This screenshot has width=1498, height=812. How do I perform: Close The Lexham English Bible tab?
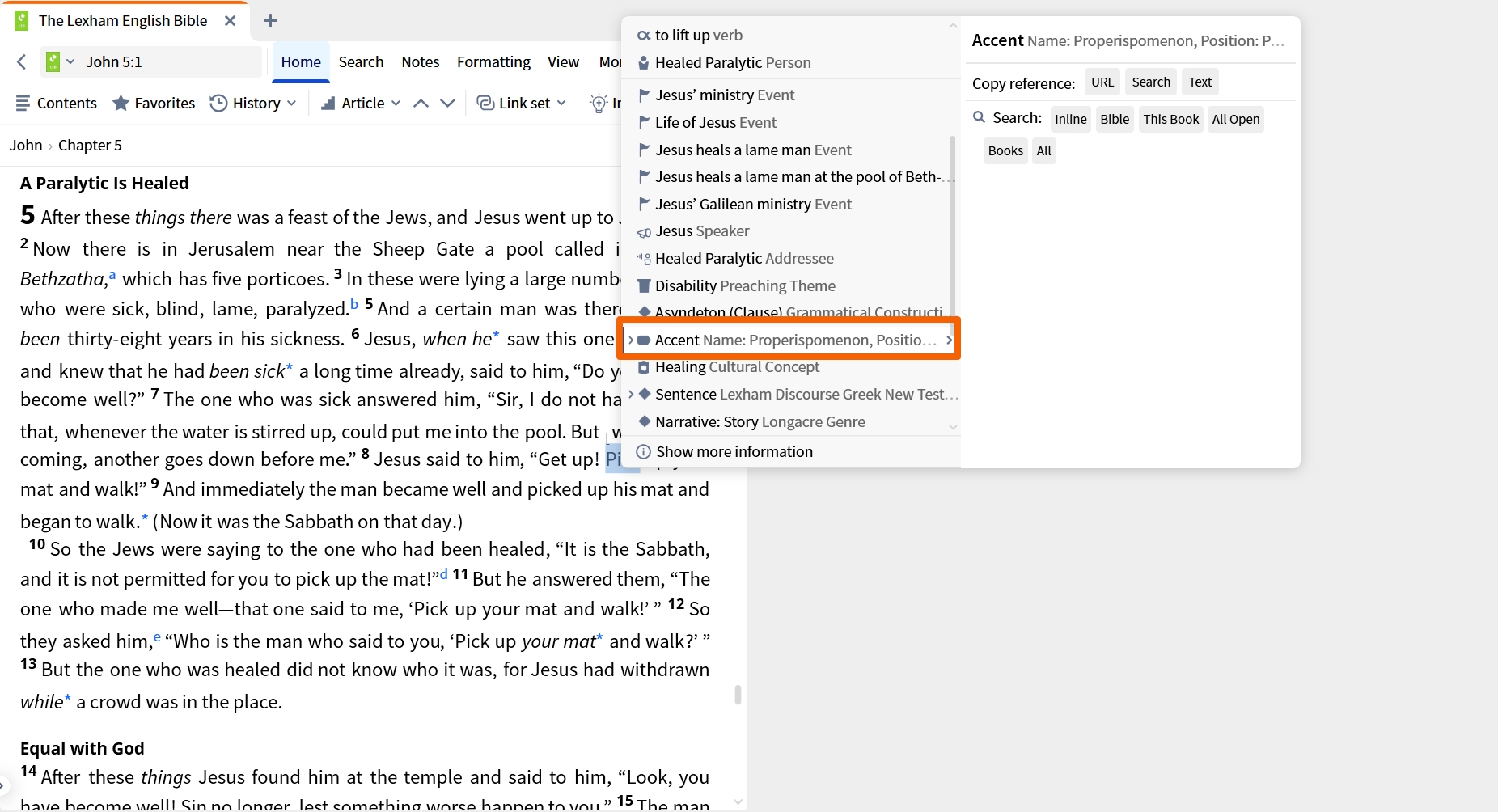tap(231, 20)
